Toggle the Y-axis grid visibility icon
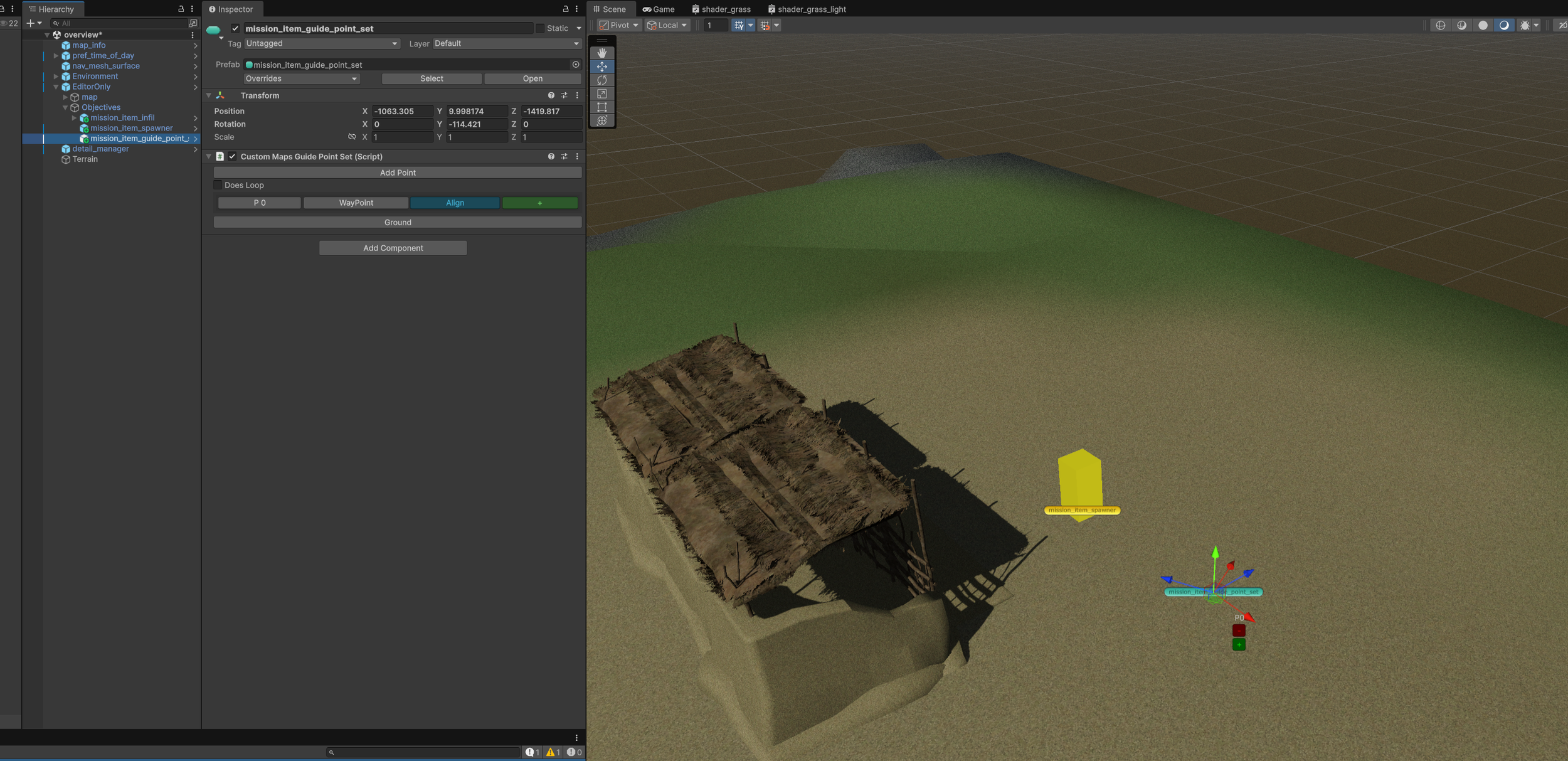Screen dimensions: 1568x761 click(739, 25)
